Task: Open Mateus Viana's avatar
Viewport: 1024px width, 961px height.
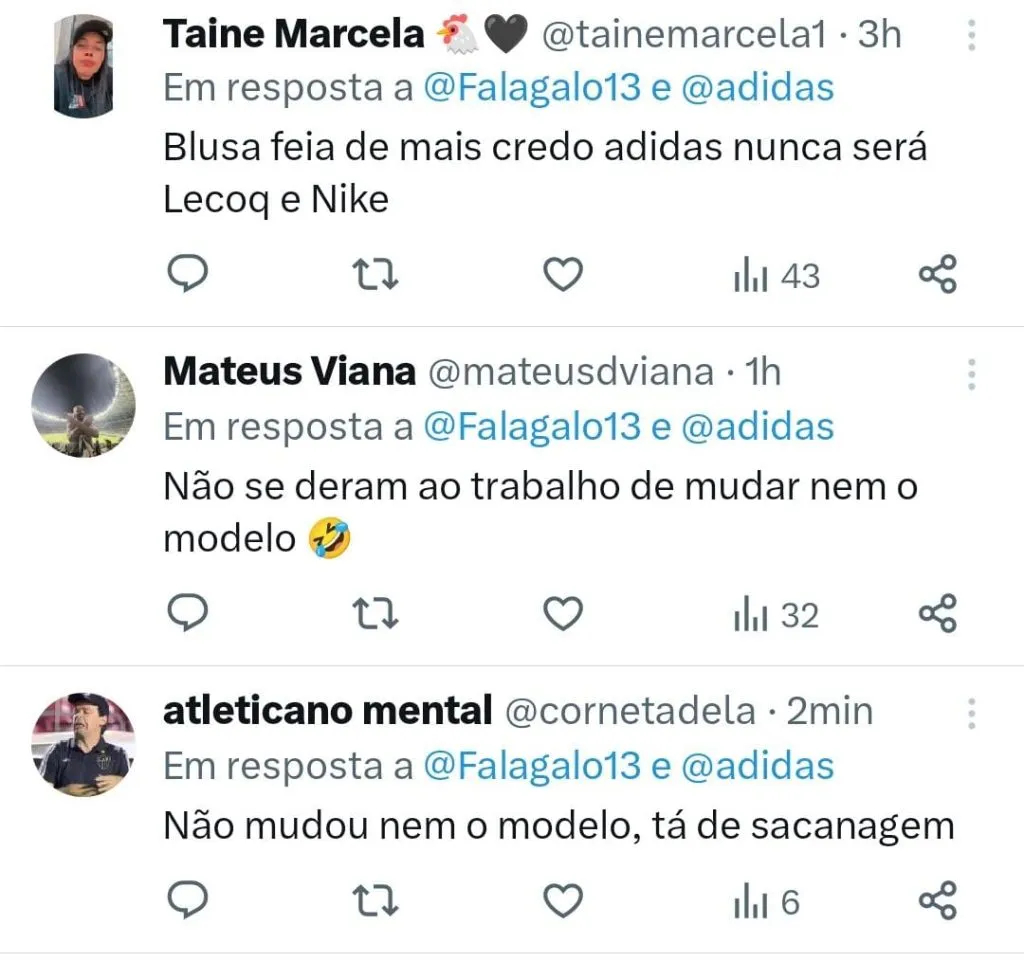Action: [83, 405]
